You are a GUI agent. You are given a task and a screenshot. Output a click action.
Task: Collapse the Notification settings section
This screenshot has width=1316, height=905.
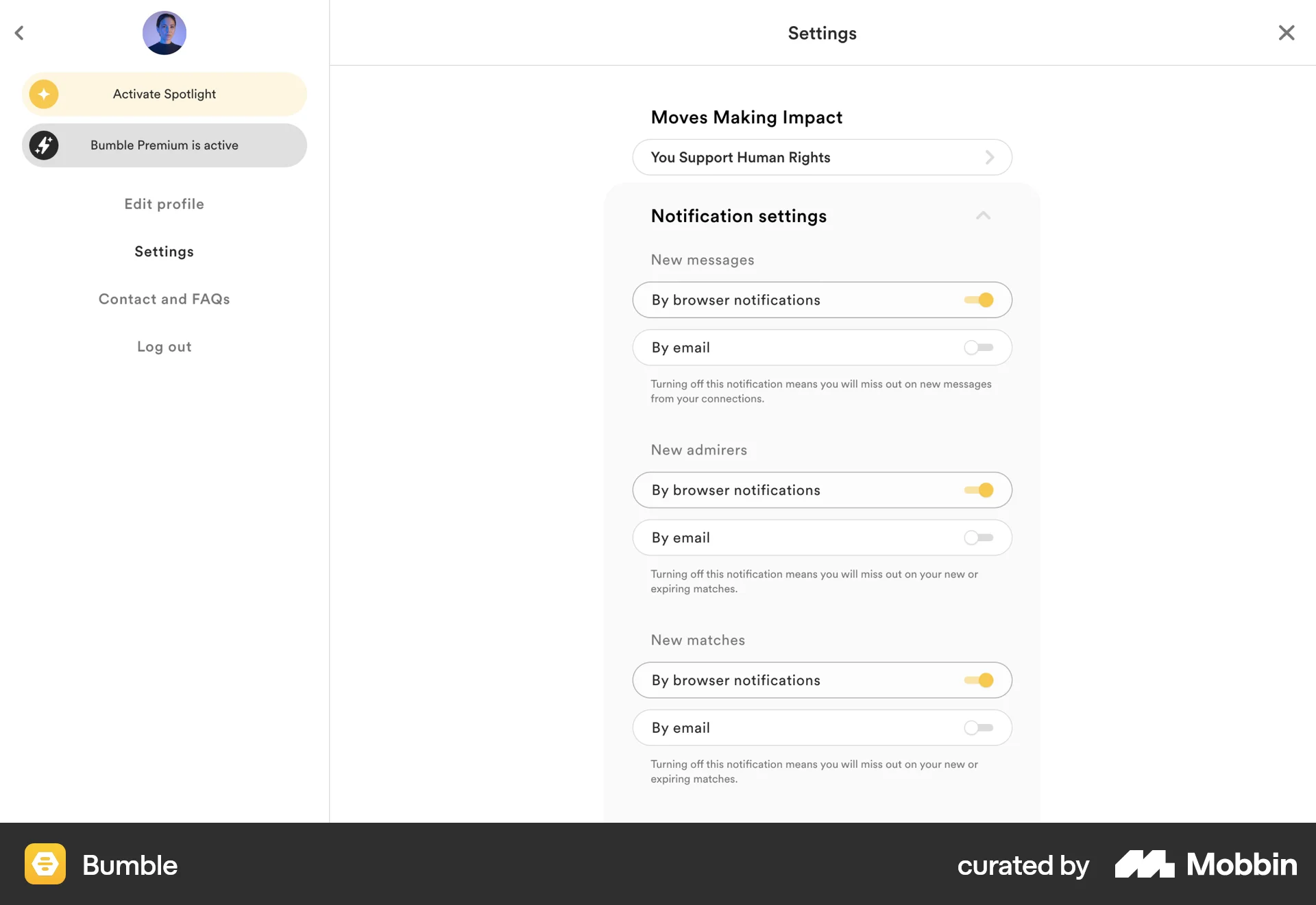click(983, 215)
